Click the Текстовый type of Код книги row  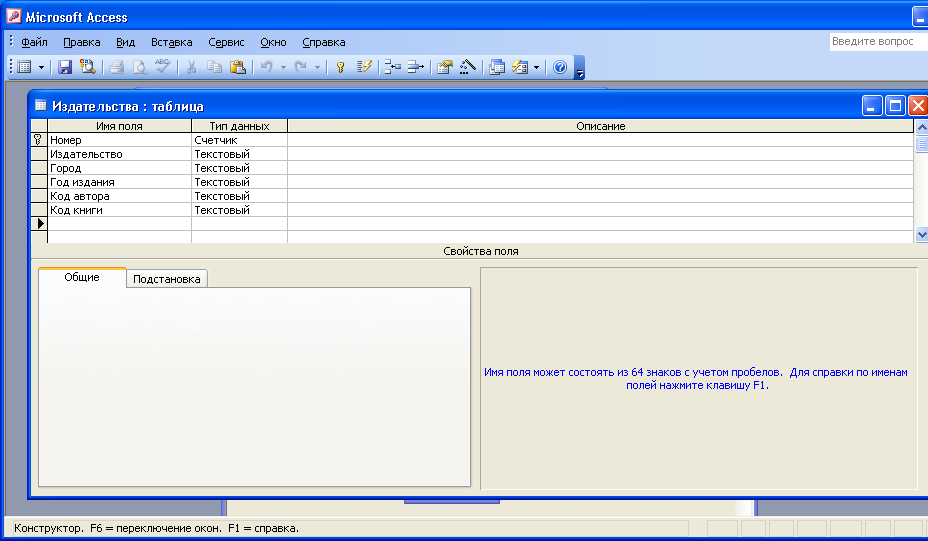click(x=239, y=210)
